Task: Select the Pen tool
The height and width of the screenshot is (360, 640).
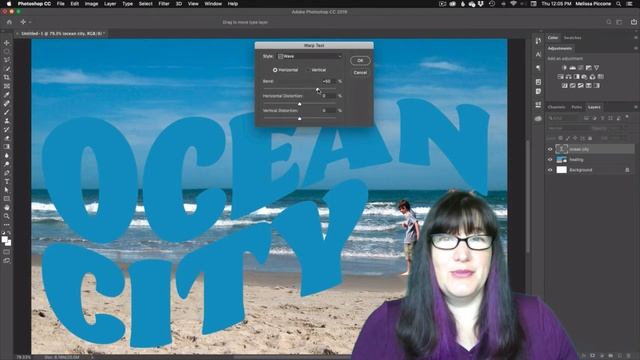Action: [7, 173]
